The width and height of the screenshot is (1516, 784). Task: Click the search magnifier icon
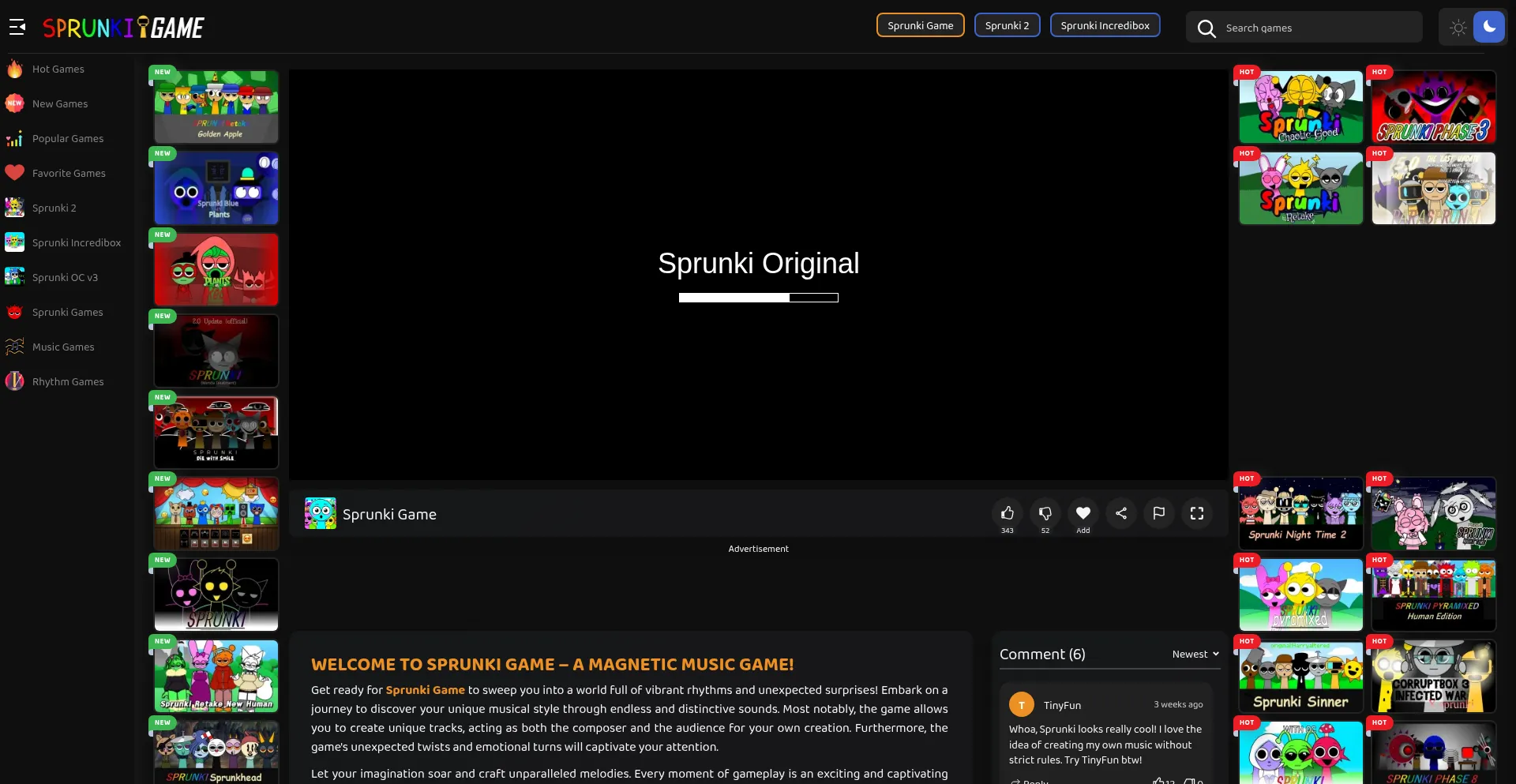pyautogui.click(x=1206, y=28)
